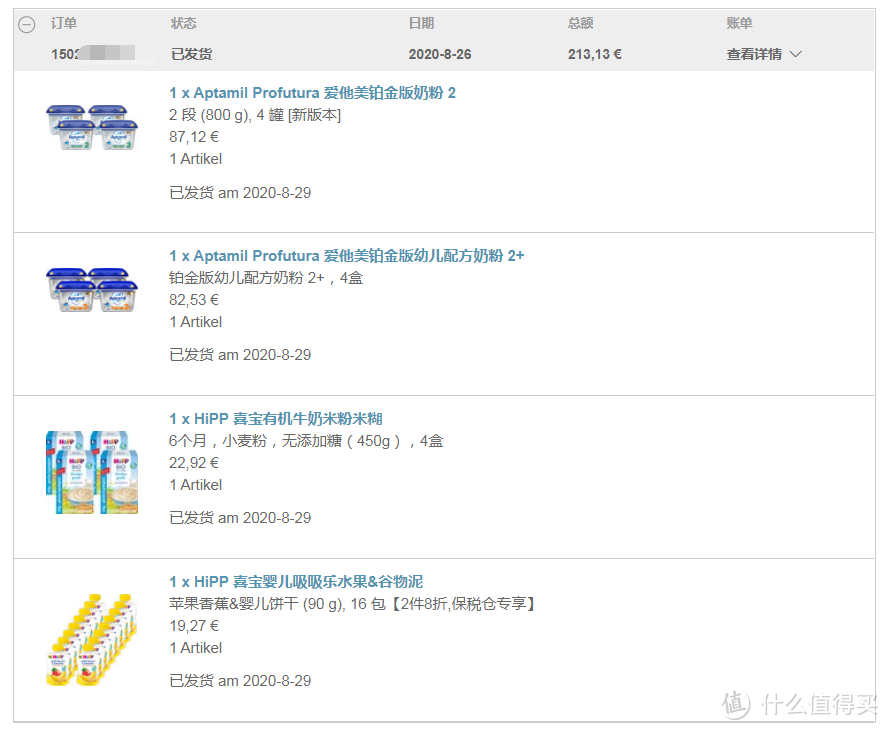Screen dimensions: 888x730
Task: Open the HiPP 喜宝有机牛奶米粉米糊 product link
Action: pos(276,419)
